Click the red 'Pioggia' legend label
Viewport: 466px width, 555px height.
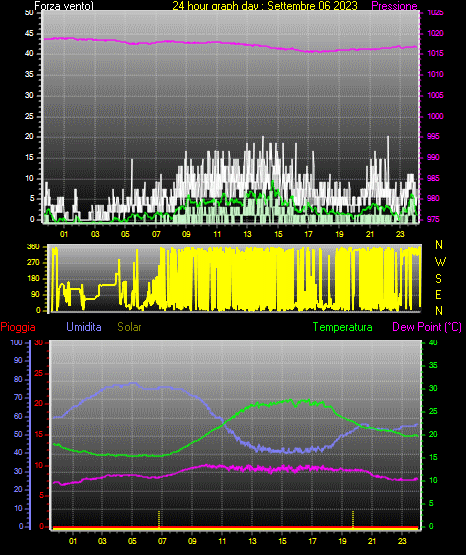[18, 327]
